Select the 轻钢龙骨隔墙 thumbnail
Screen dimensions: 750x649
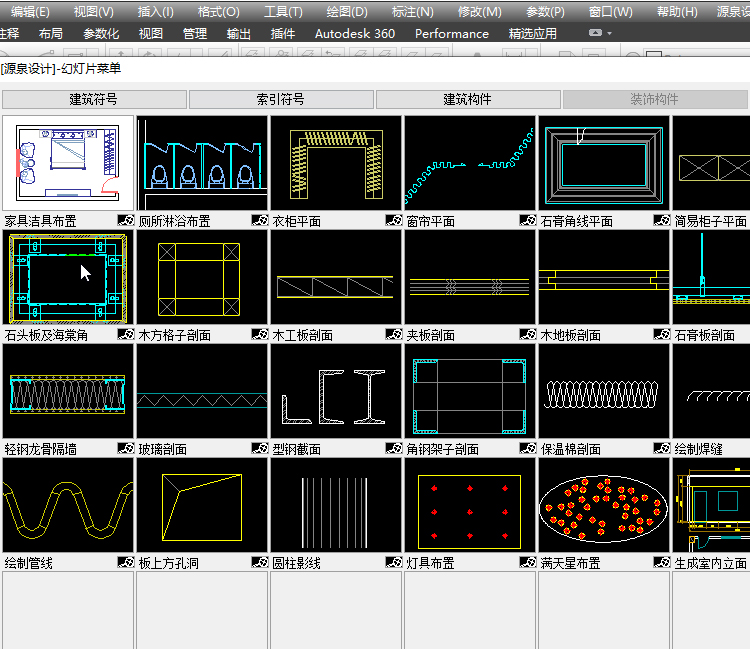pos(68,390)
